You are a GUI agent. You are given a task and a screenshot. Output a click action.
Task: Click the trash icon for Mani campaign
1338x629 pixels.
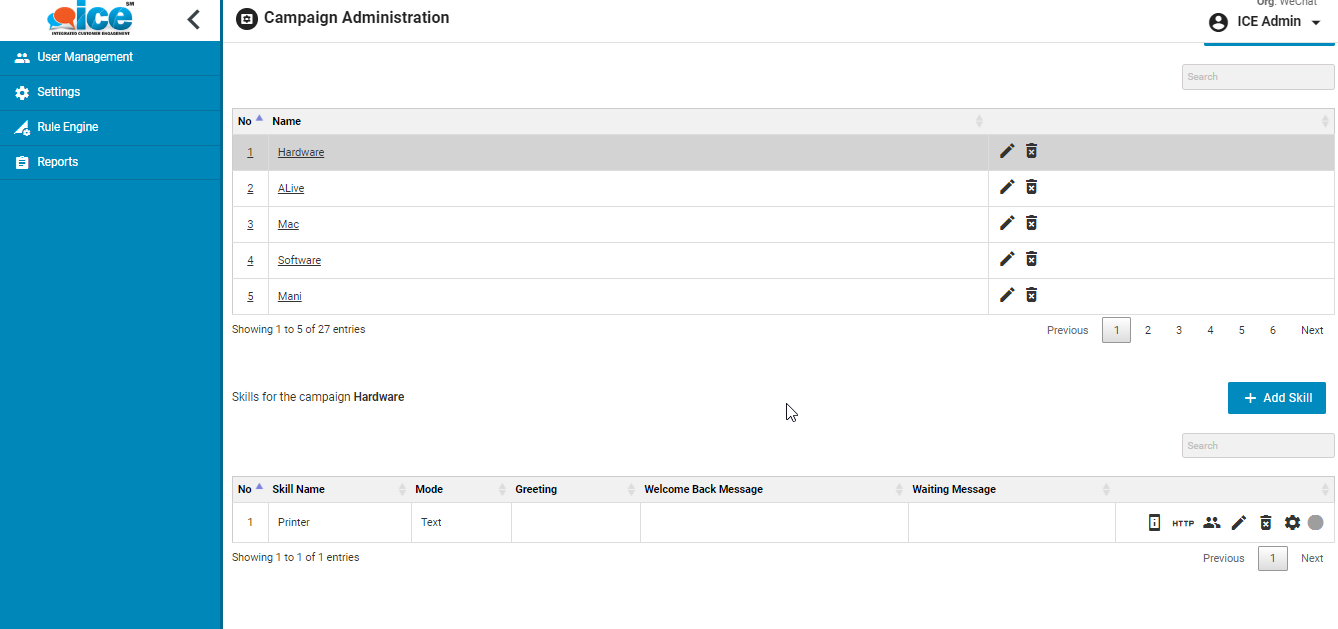point(1031,295)
